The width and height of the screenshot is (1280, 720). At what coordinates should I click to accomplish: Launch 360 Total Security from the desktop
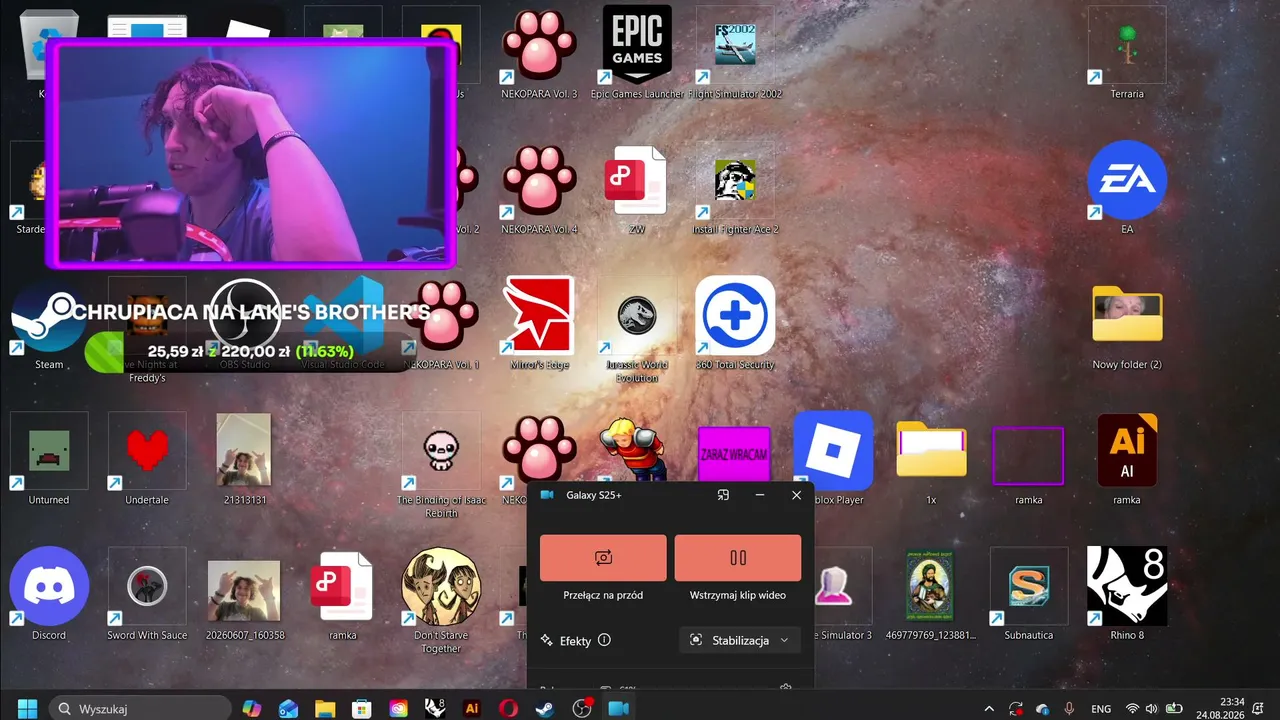pyautogui.click(x=735, y=324)
